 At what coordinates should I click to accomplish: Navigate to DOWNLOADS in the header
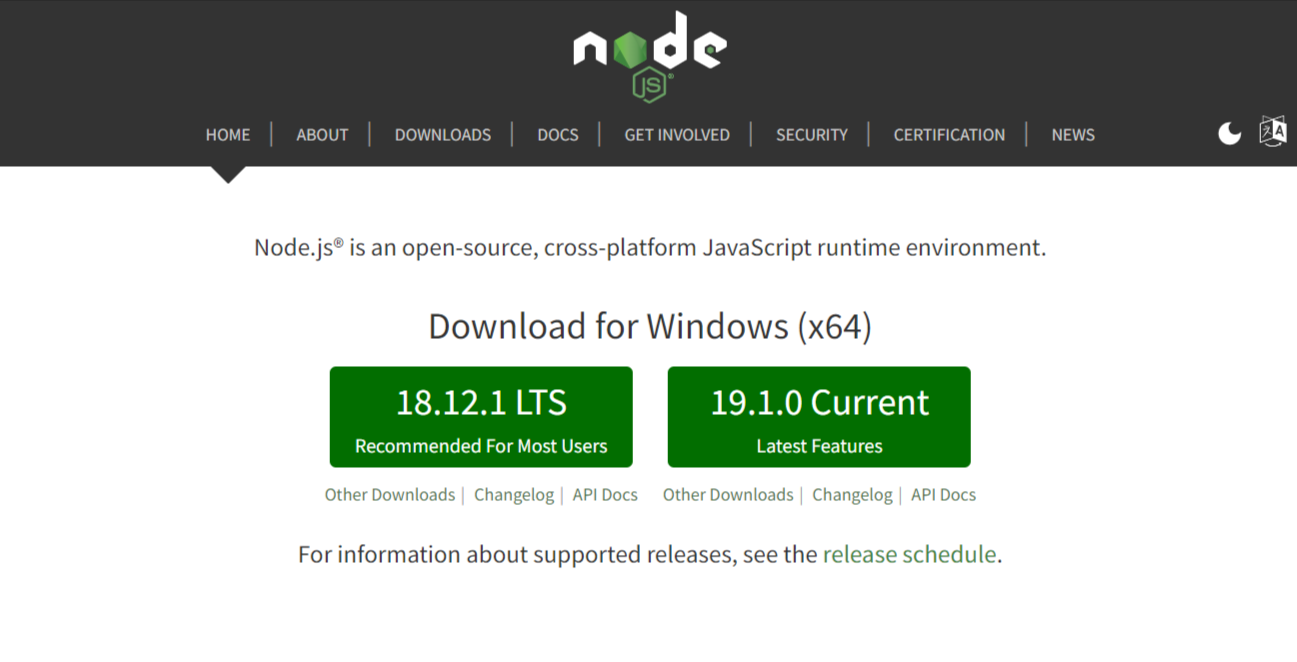443,134
